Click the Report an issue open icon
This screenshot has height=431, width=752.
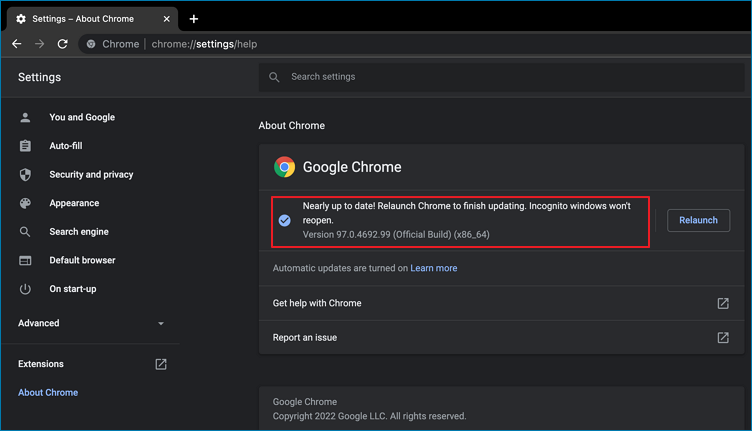pyautogui.click(x=723, y=338)
